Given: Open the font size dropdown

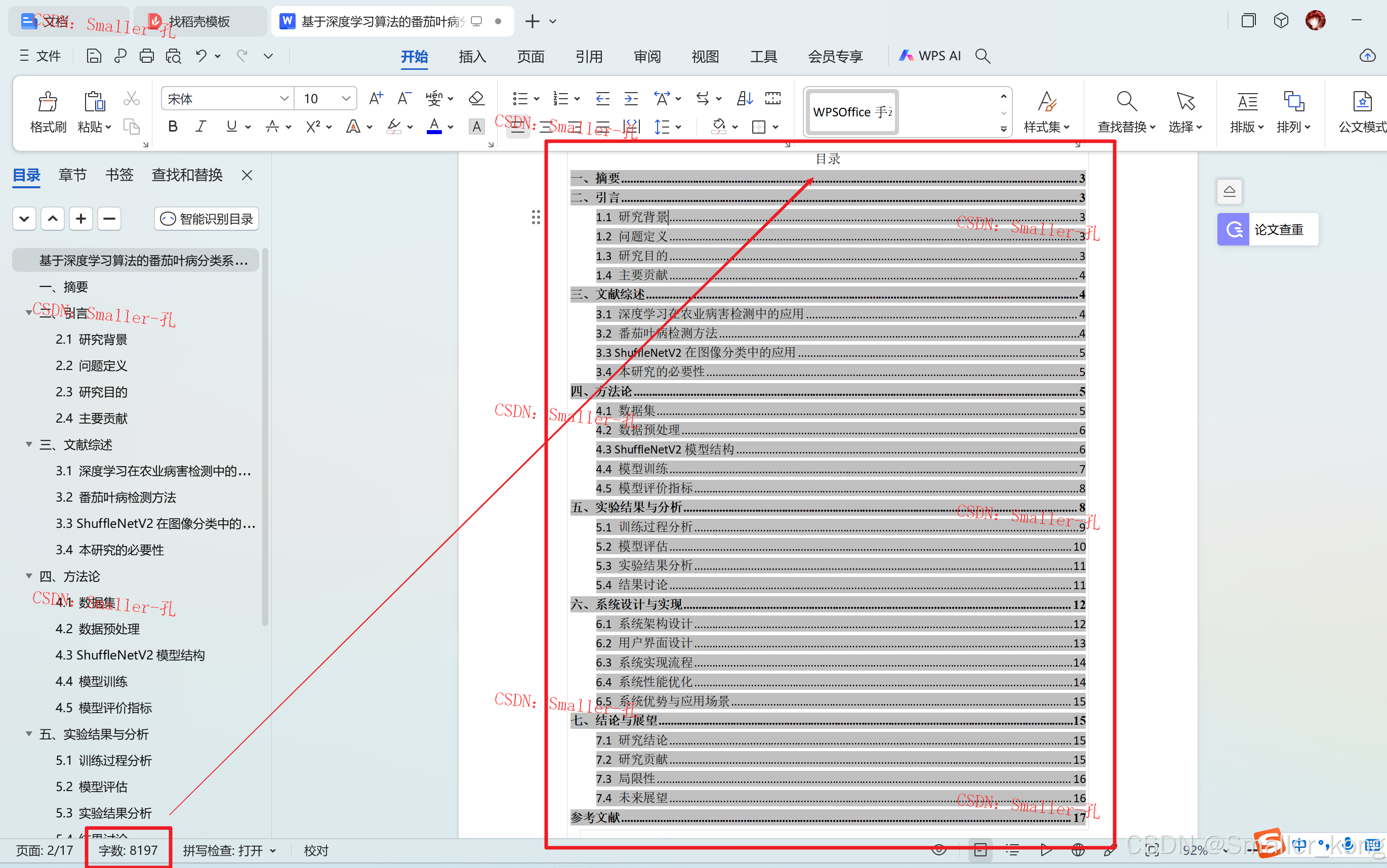Looking at the screenshot, I should (x=346, y=99).
